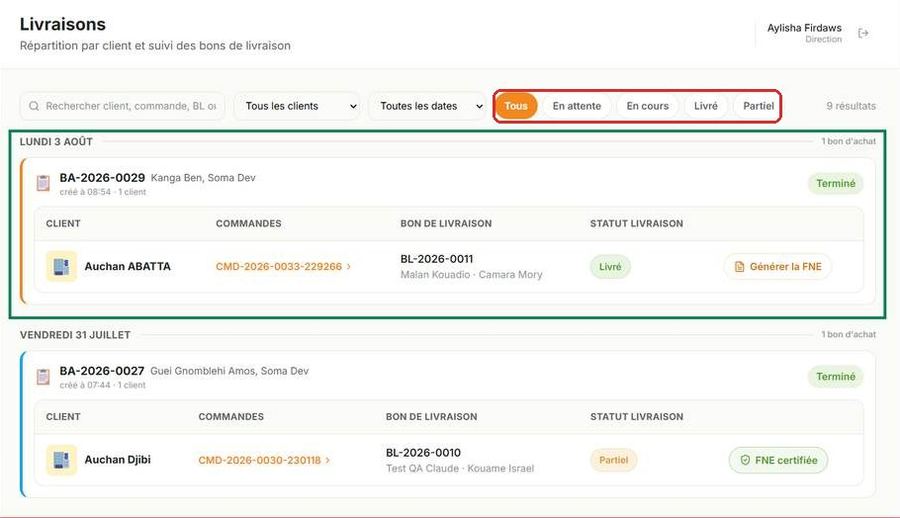Open order CMD-2026-0033-229266
Viewport: 900px width, 518px height.
tap(283, 266)
